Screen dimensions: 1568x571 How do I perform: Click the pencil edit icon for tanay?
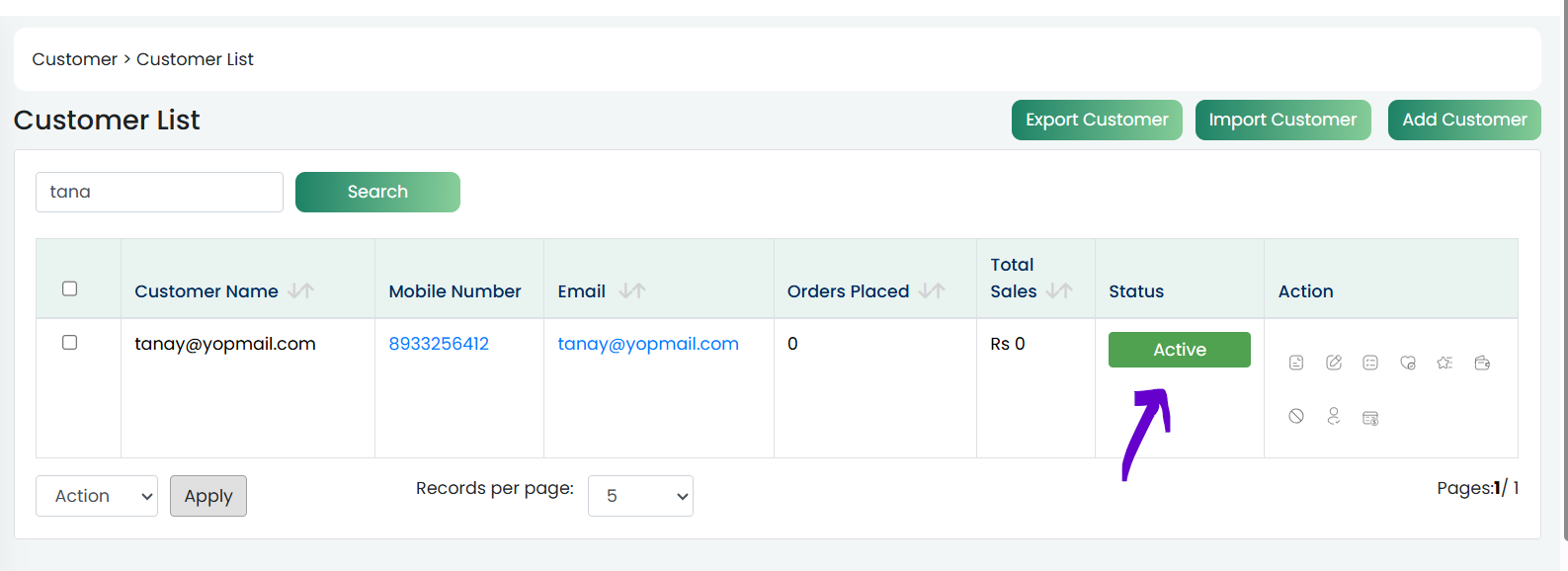click(x=1334, y=363)
